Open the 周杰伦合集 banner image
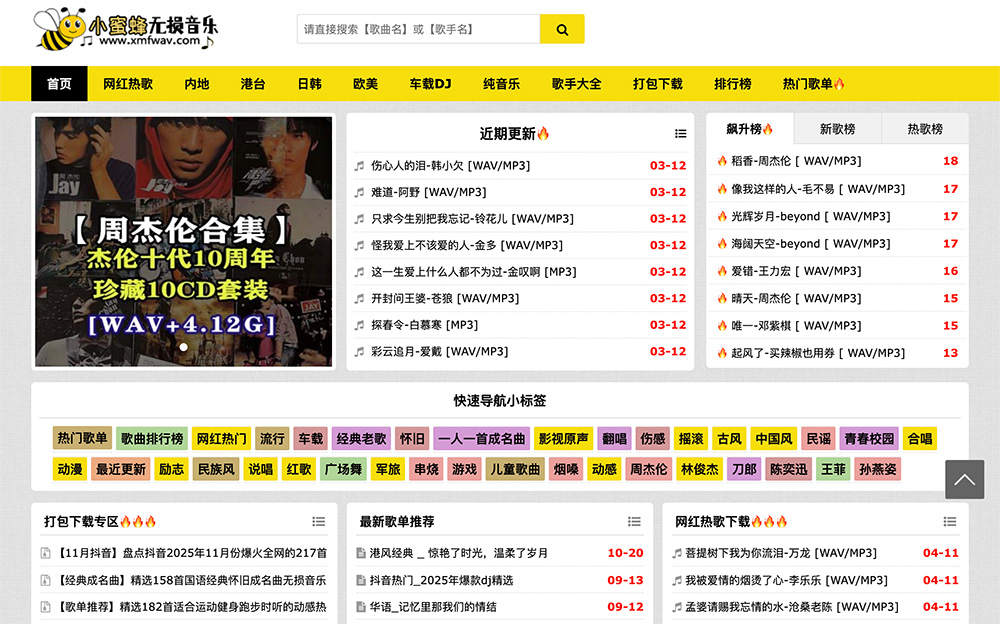This screenshot has width=1000, height=624. point(183,240)
